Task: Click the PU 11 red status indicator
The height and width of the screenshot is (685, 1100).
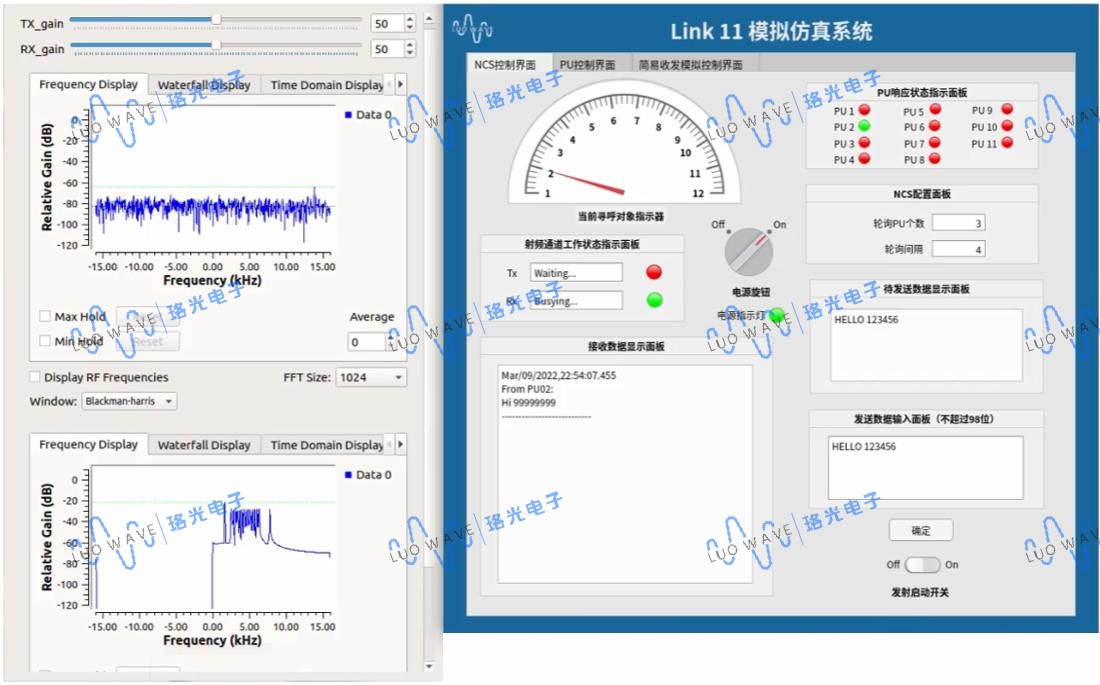Action: [x=1007, y=143]
